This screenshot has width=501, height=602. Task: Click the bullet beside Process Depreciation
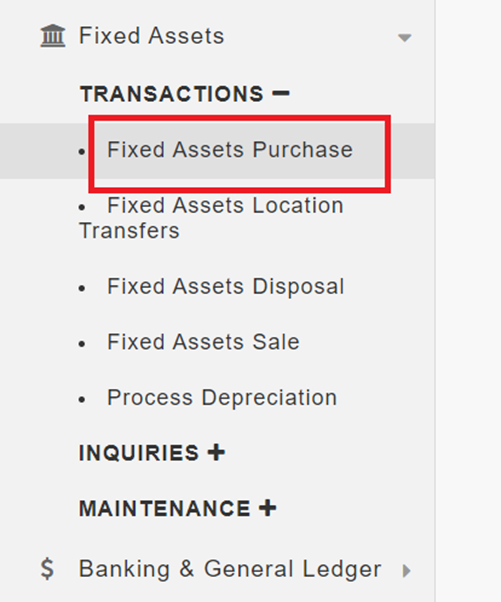coord(82,400)
